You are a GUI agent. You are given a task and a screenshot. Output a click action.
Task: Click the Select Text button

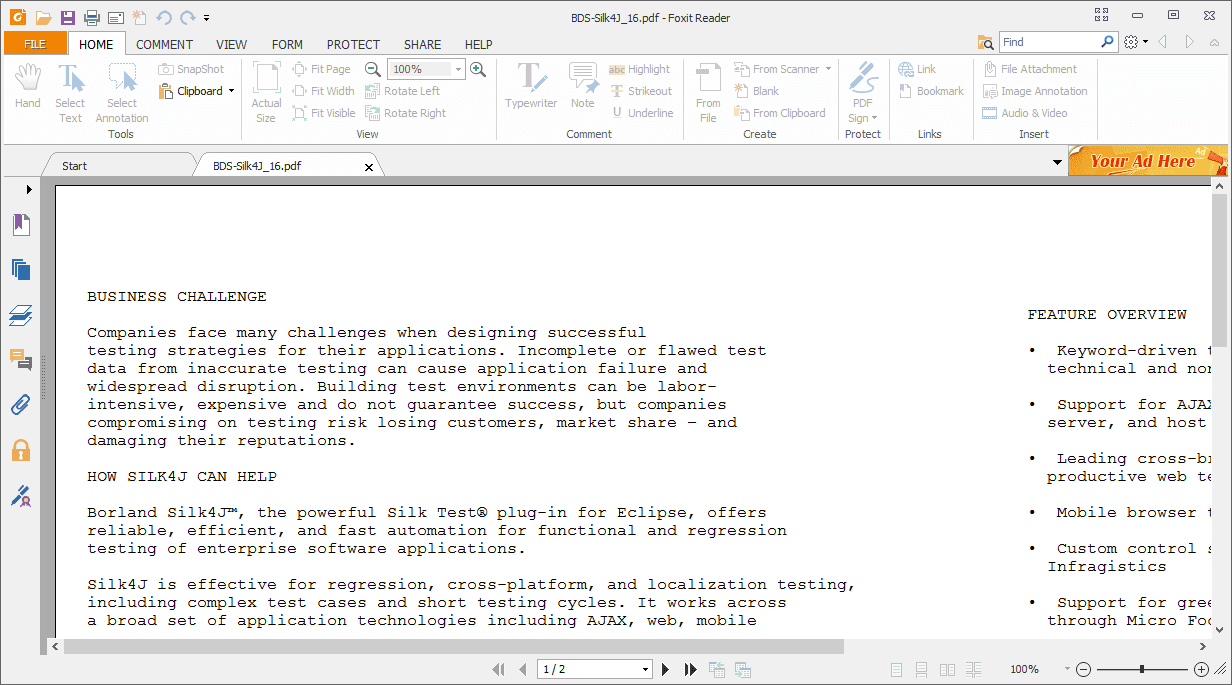coord(70,90)
